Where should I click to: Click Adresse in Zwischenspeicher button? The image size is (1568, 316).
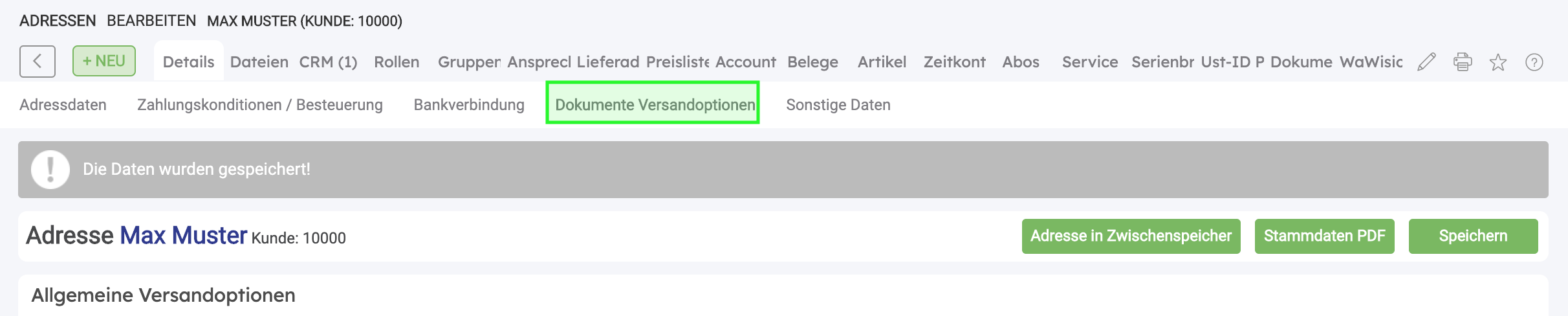(x=1131, y=236)
